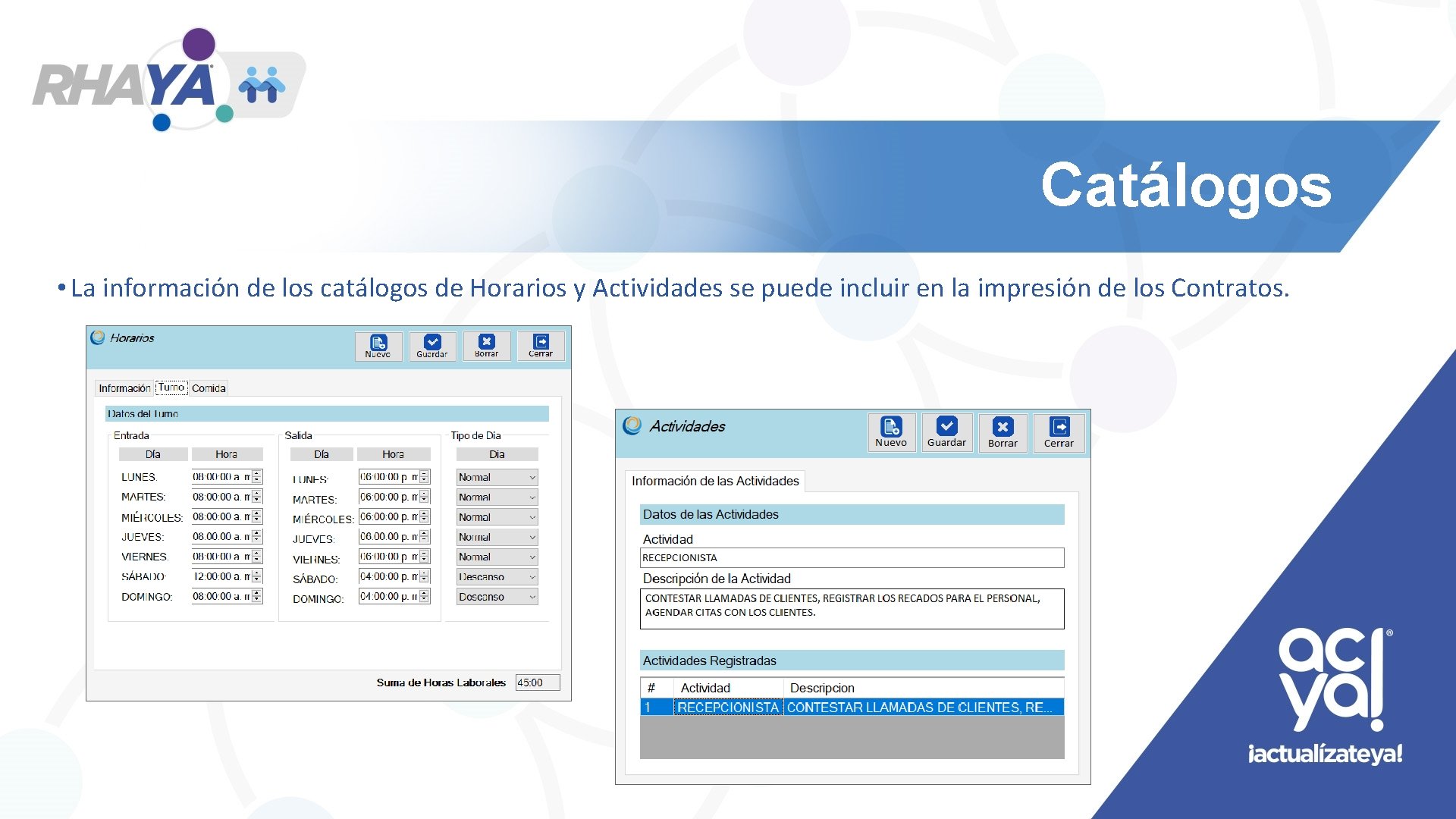
Task: Click Domingo salida time spinner
Action: [425, 596]
